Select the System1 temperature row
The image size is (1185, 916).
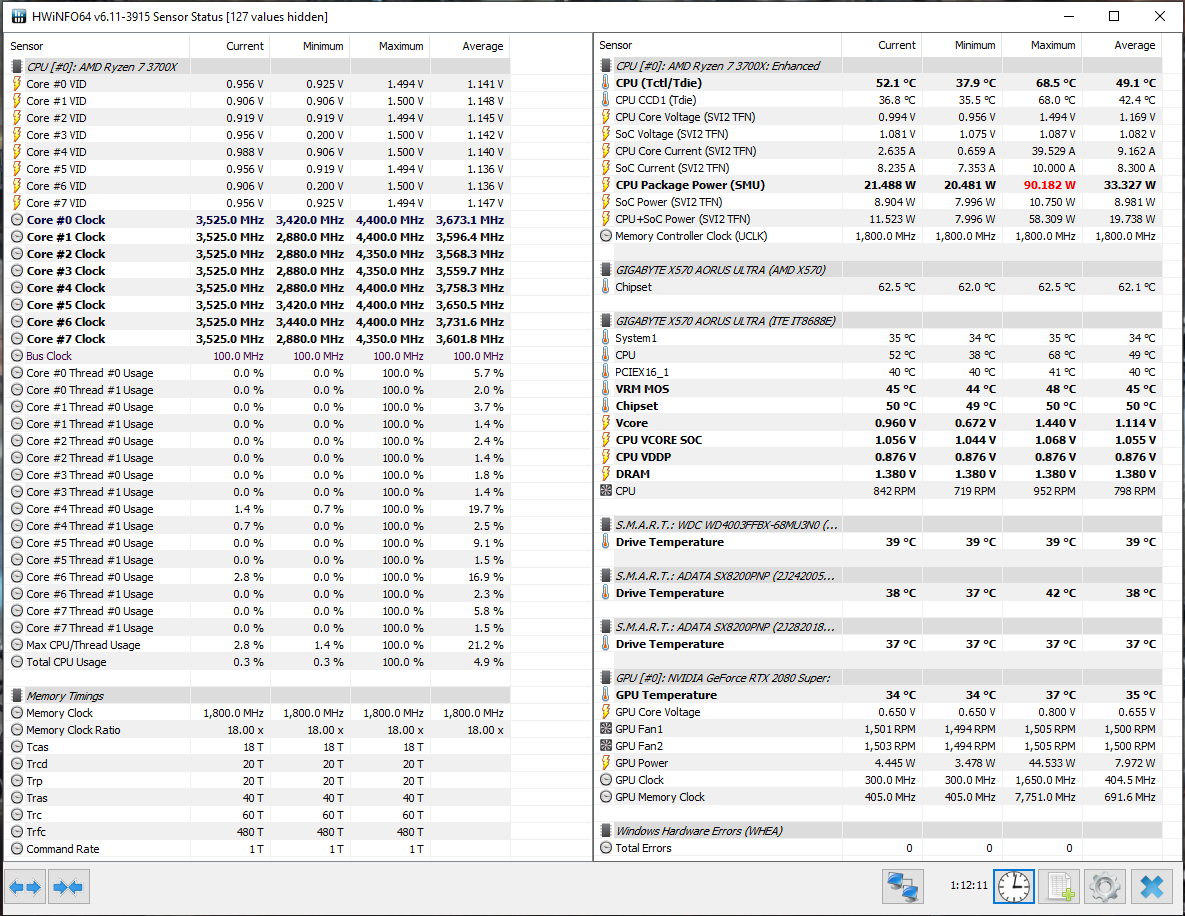[879, 338]
